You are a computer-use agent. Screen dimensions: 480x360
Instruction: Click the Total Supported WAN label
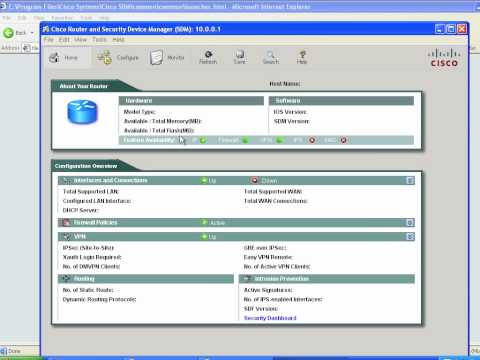click(273, 191)
